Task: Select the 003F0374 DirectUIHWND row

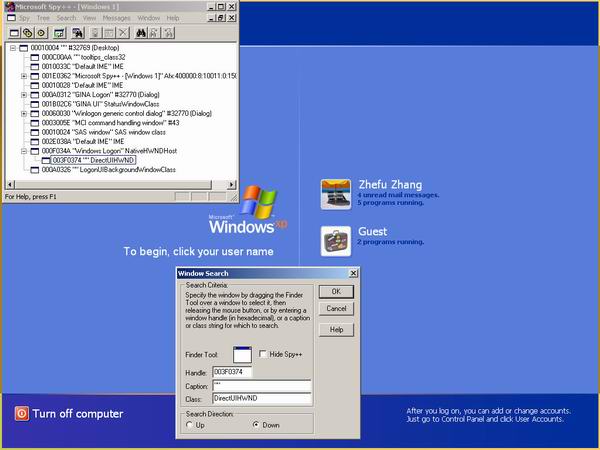Action: coord(93,160)
